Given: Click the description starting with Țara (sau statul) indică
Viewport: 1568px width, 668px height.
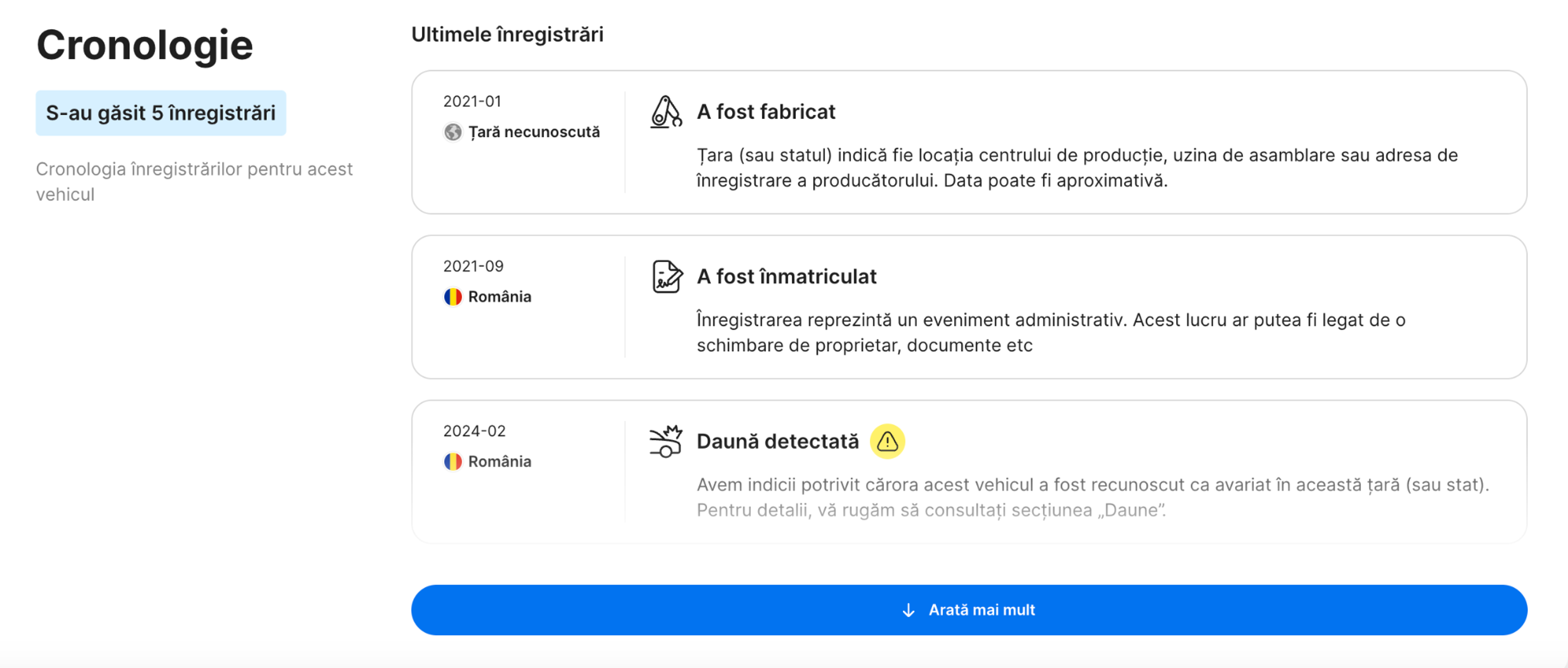Looking at the screenshot, I should click(1077, 168).
